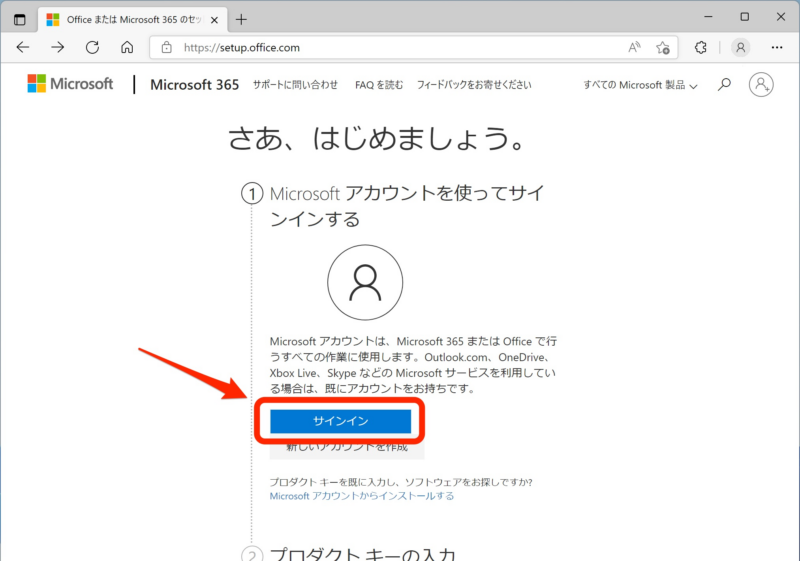Go to the browser home page
The width and height of the screenshot is (800, 561).
(x=127, y=47)
